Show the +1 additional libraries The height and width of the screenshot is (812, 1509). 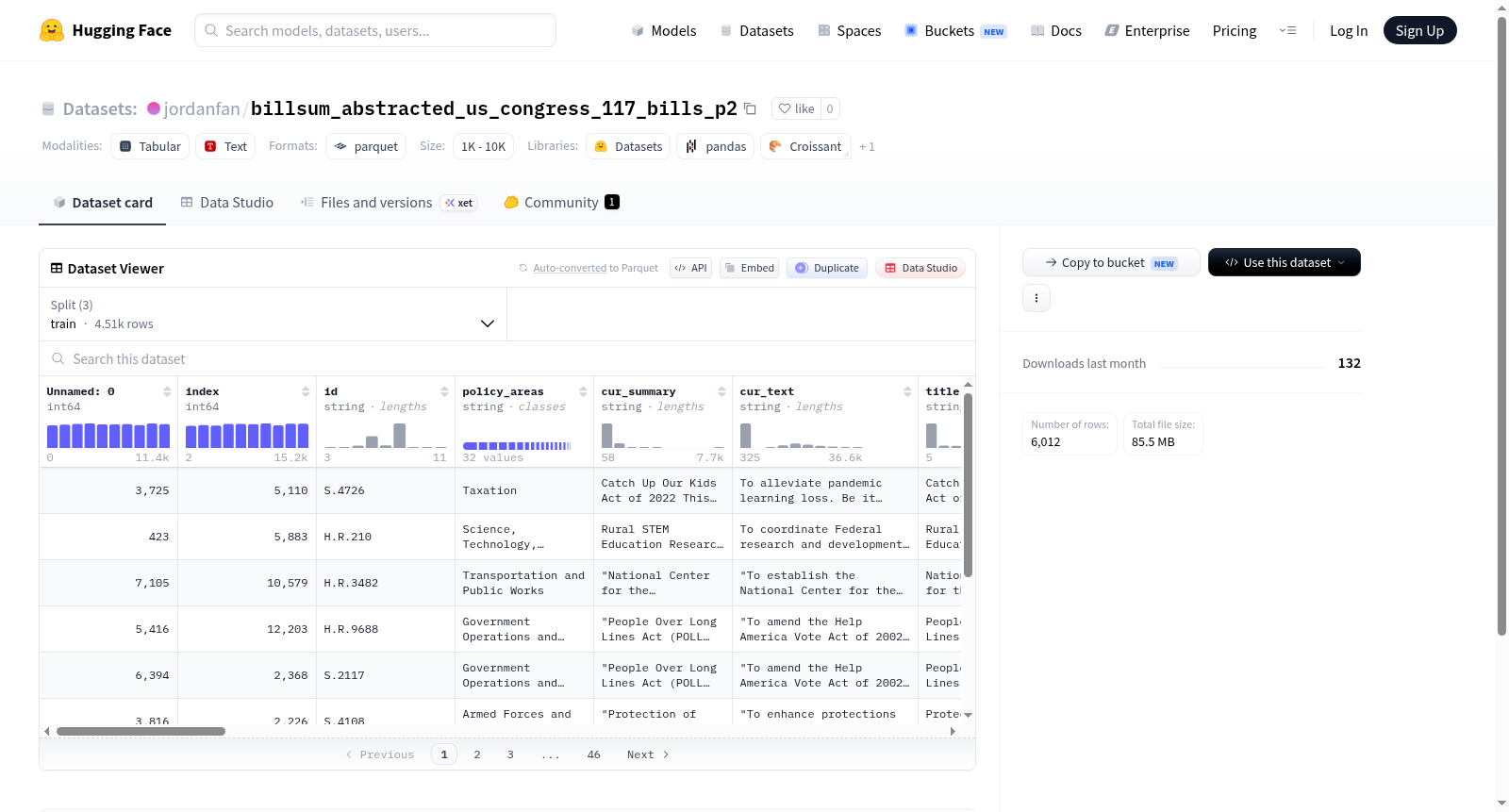(867, 147)
